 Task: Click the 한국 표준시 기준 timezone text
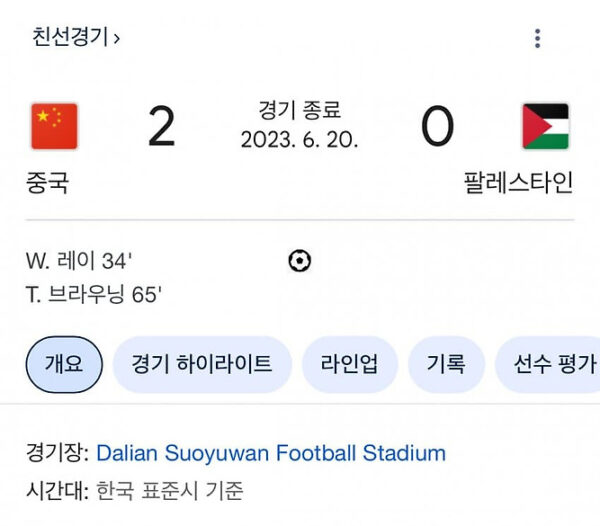coord(169,491)
